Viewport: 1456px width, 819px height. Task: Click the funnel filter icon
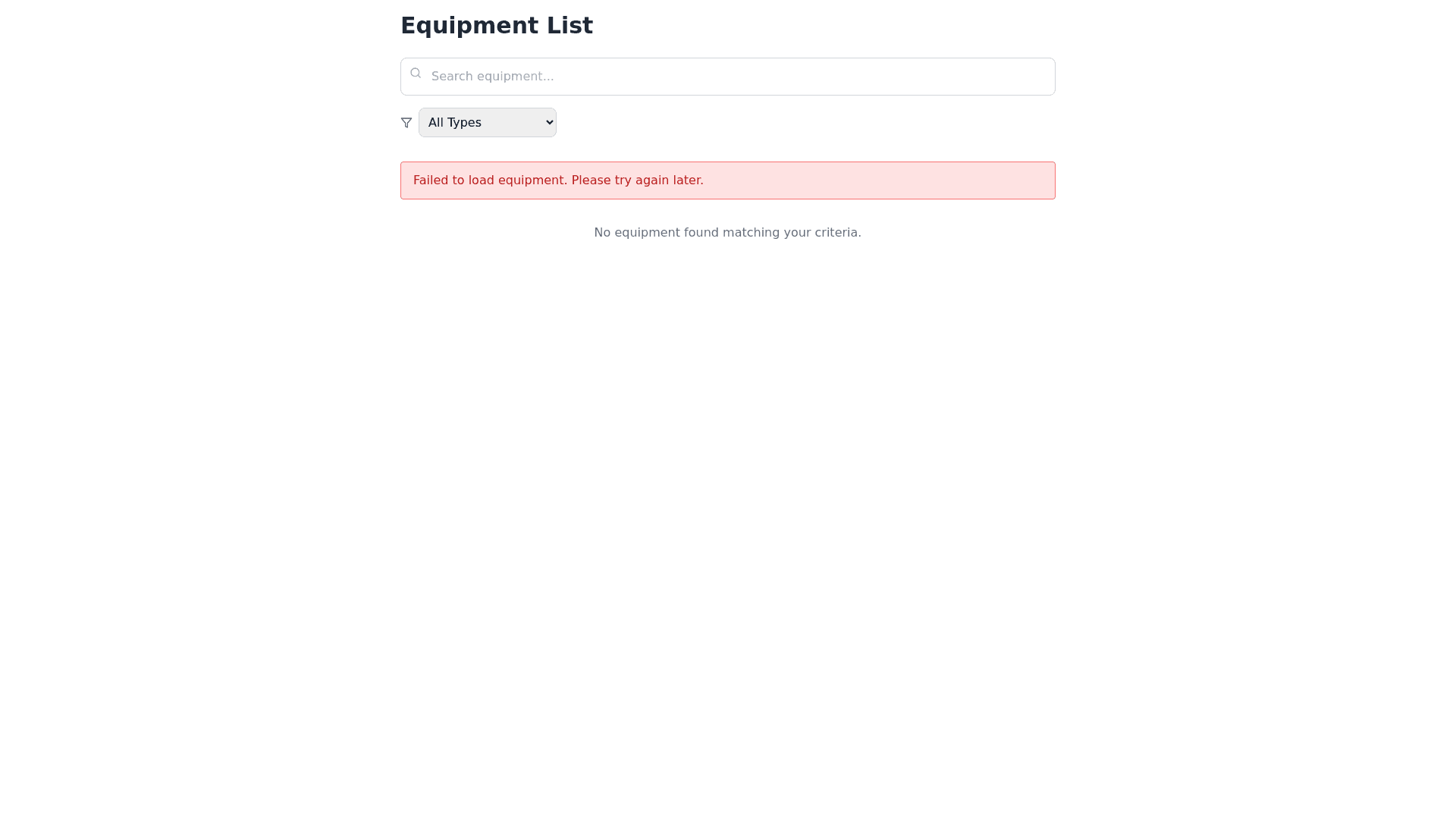tap(406, 123)
